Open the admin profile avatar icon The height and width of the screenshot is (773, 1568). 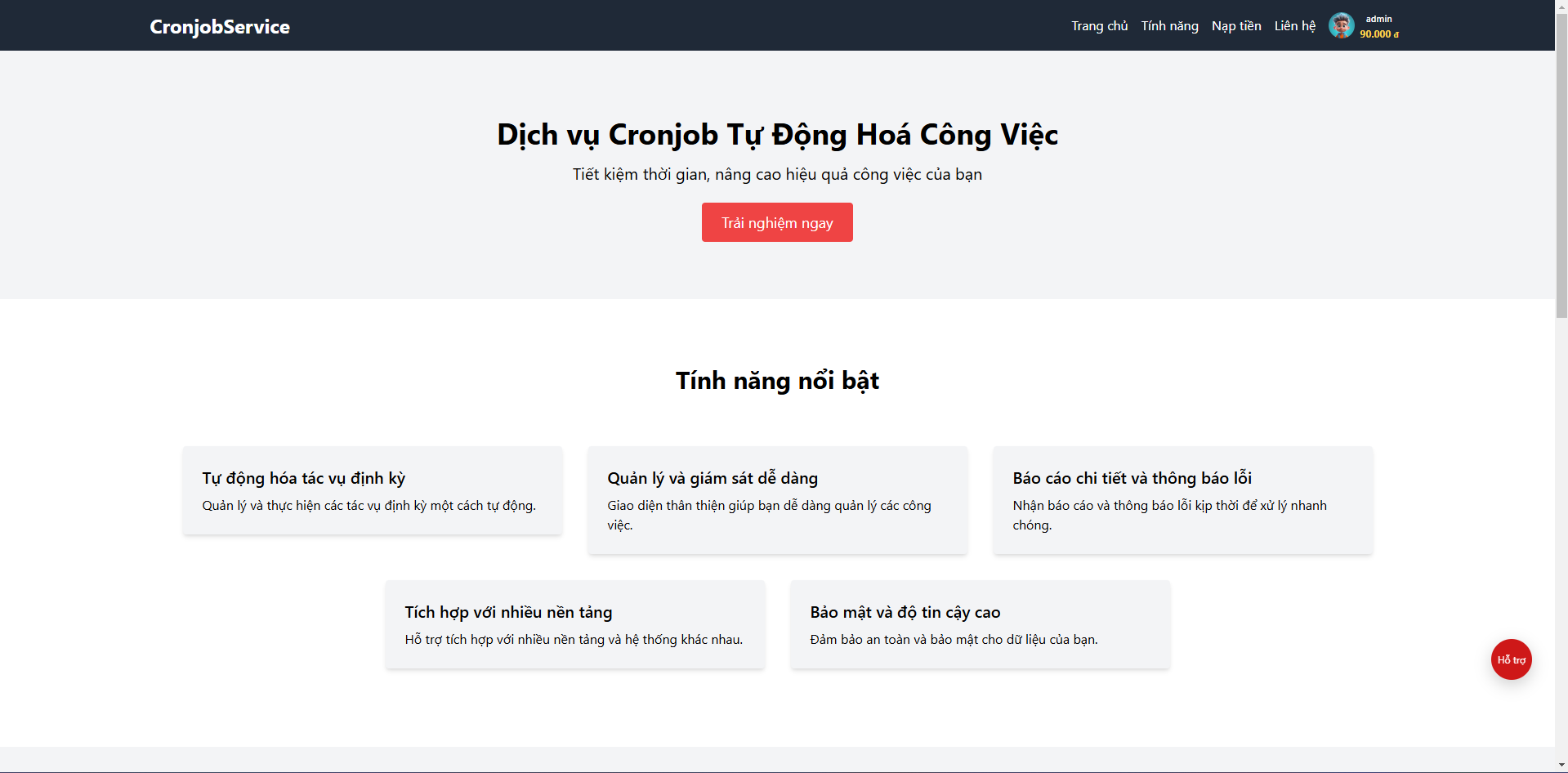point(1342,25)
